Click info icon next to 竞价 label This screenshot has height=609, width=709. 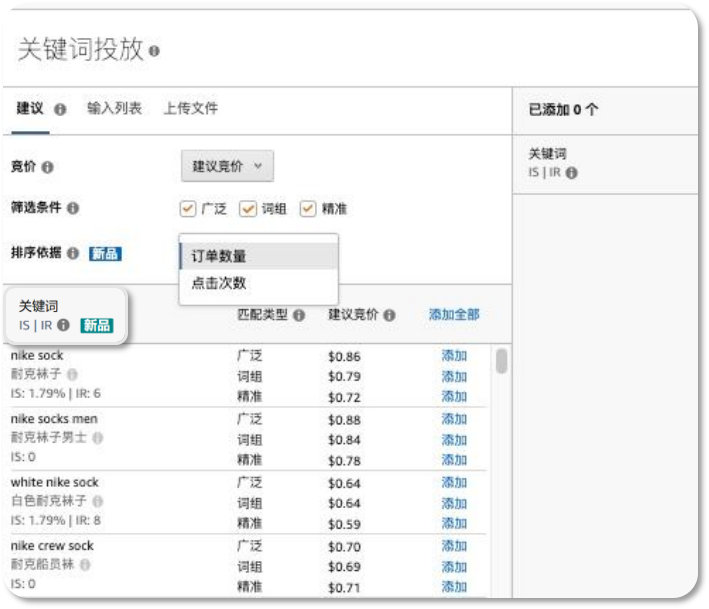47,167
